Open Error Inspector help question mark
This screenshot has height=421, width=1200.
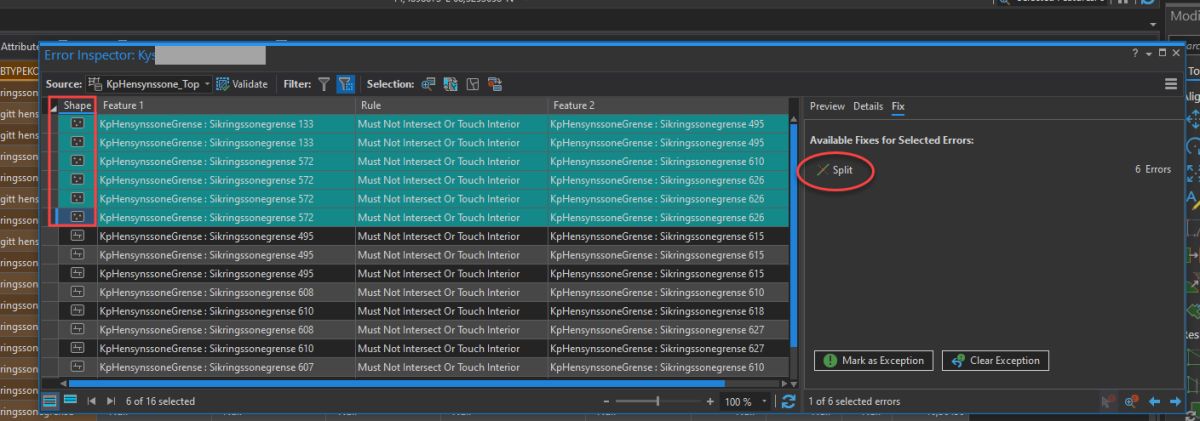click(x=1135, y=53)
